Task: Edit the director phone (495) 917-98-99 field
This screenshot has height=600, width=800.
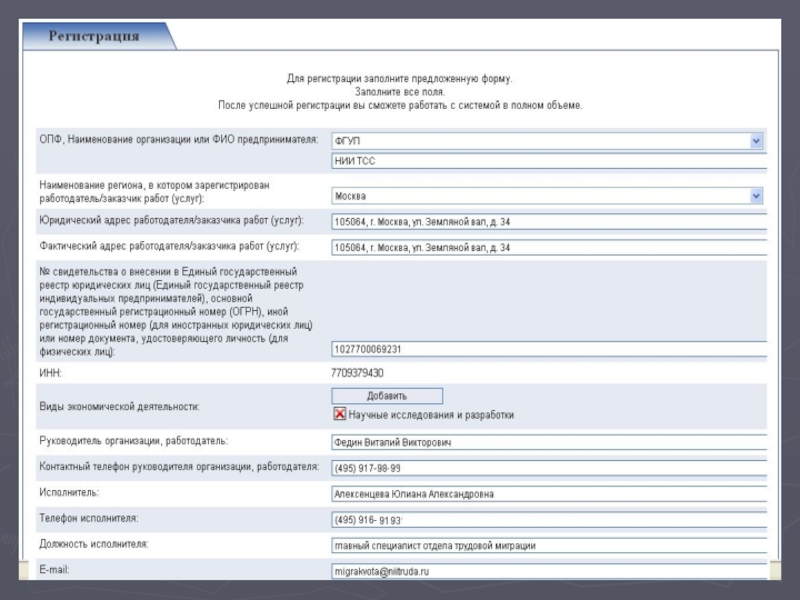Action: pos(549,468)
